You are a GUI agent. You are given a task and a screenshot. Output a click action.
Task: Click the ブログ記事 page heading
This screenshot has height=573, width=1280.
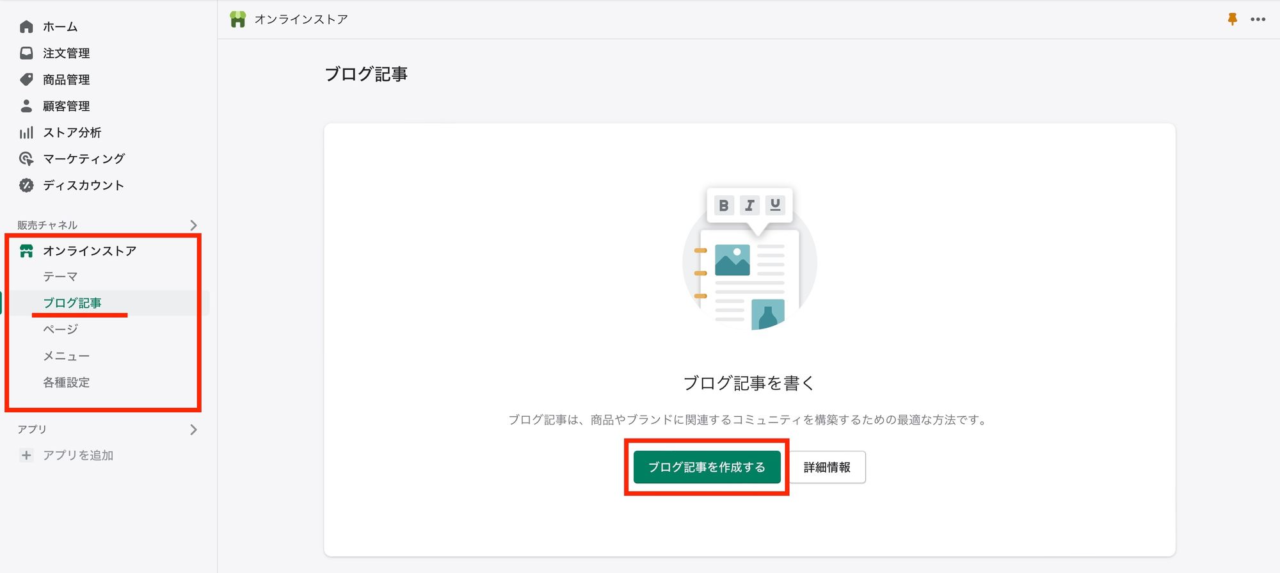[x=366, y=75]
